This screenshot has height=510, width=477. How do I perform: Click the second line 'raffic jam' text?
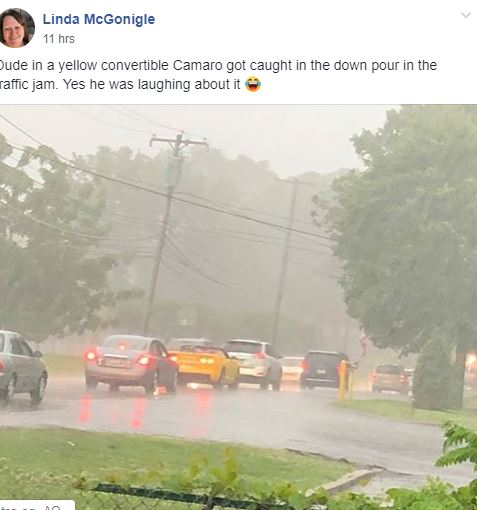coord(29,84)
